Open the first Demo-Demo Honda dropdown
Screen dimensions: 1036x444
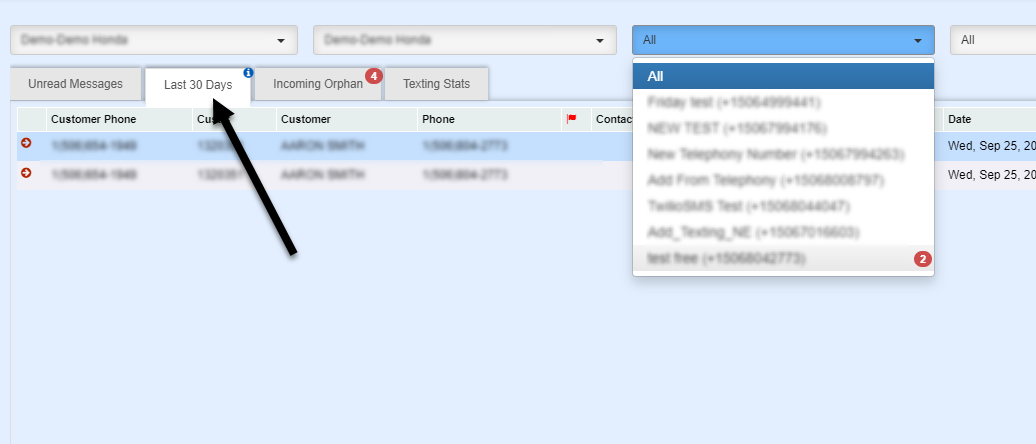[154, 40]
